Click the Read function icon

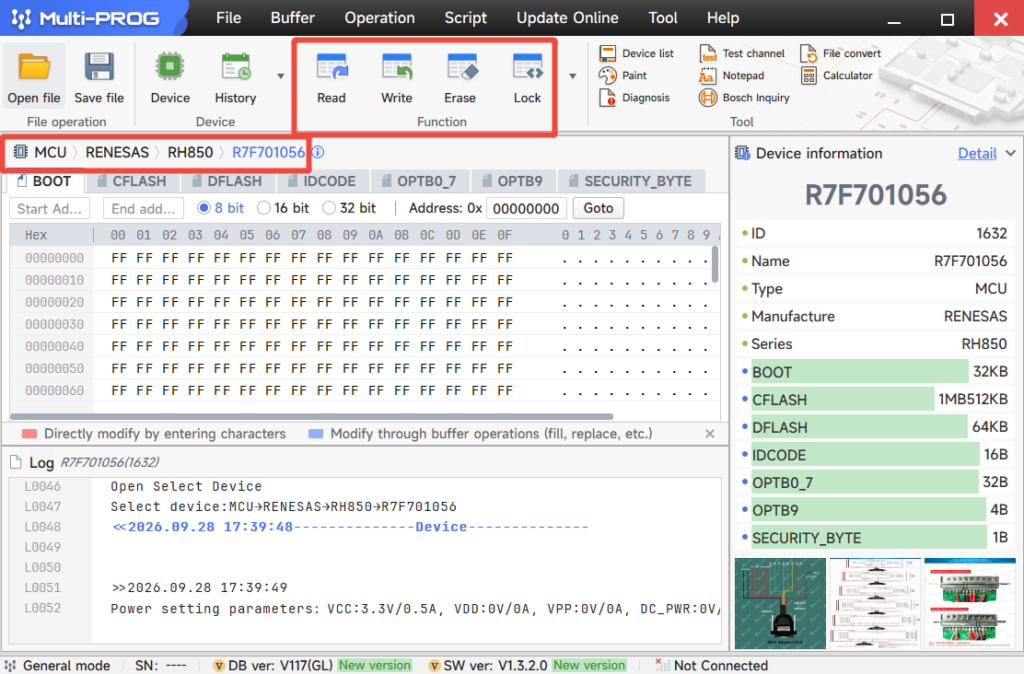[x=332, y=67]
